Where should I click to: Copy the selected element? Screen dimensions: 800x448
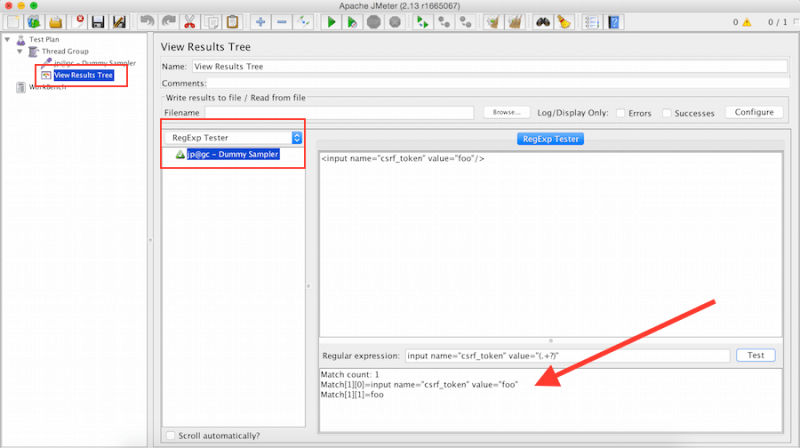(211, 22)
